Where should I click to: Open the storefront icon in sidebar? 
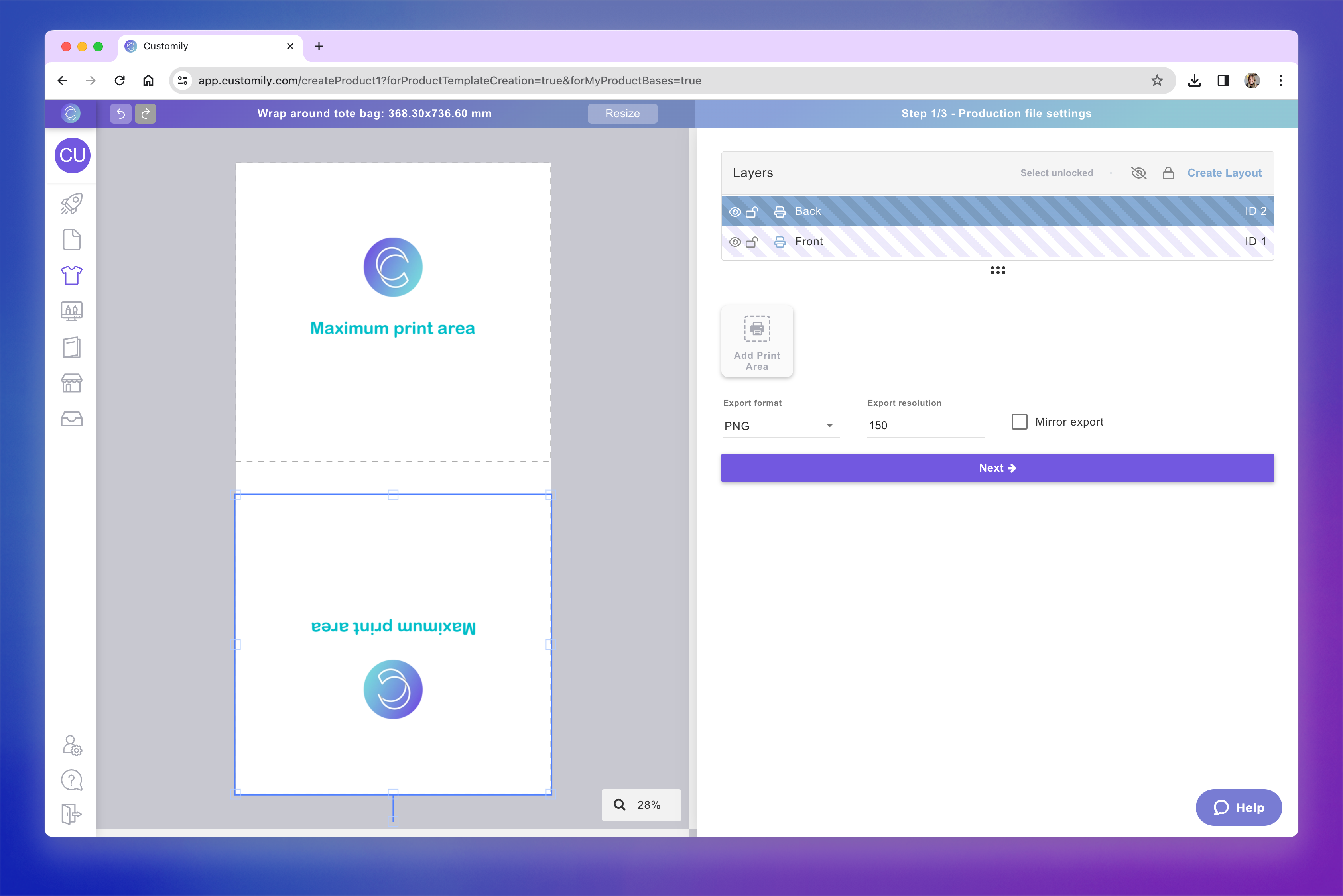click(71, 383)
